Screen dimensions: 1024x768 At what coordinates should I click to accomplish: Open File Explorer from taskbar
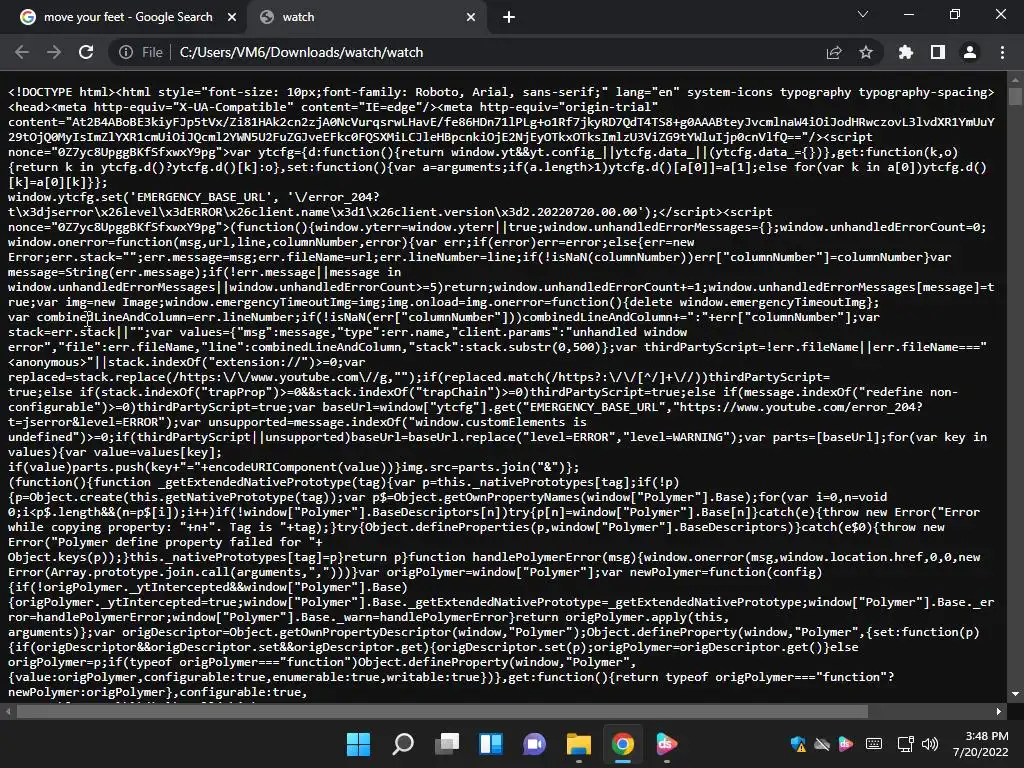(579, 744)
